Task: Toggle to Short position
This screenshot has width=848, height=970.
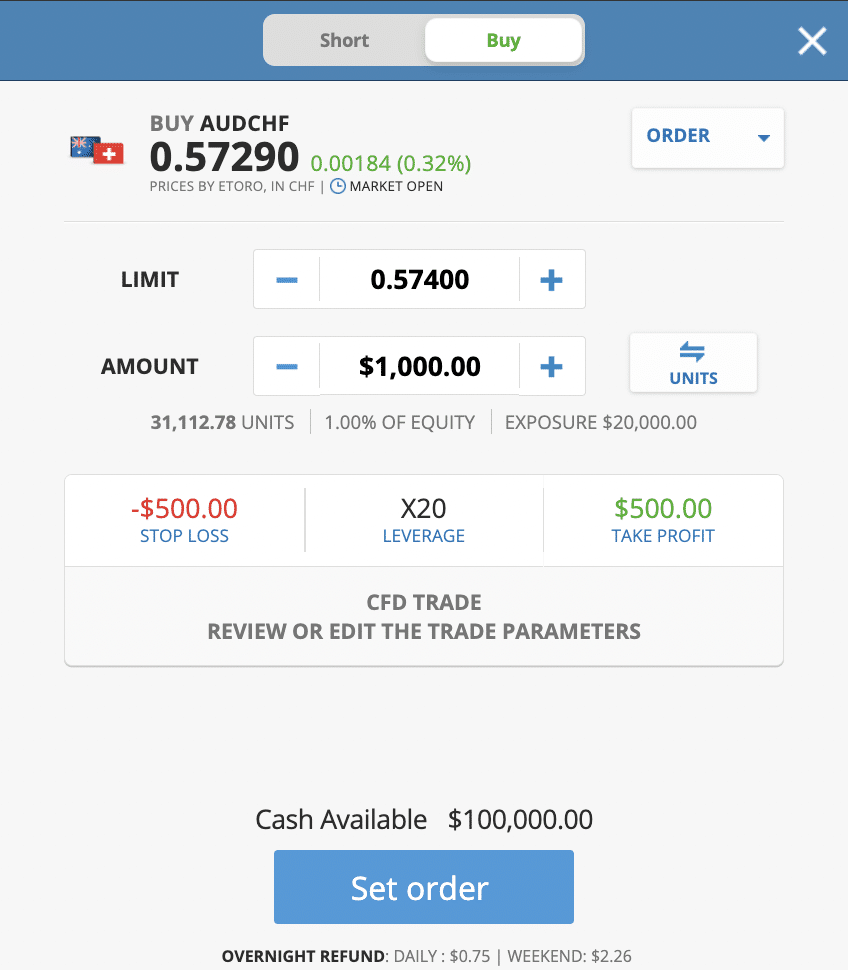Action: click(x=345, y=40)
